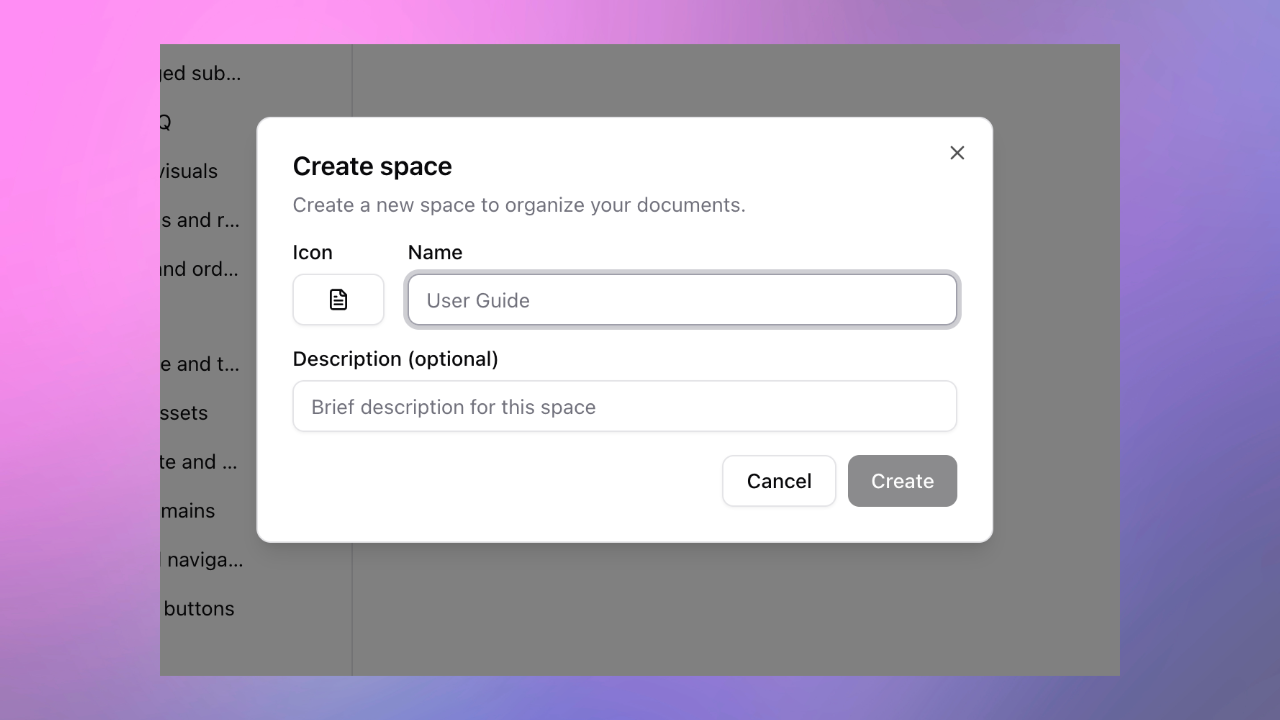Open the 'visuals' sidebar page
This screenshot has height=720, width=1280.
pyautogui.click(x=190, y=171)
